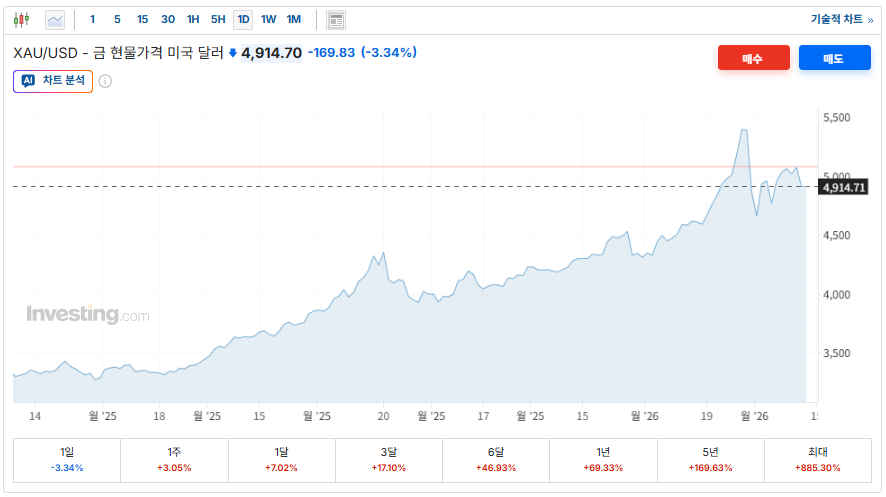This screenshot has width=886, height=497.
Task: Switch to candlestick chart type
Action: (x=22, y=19)
